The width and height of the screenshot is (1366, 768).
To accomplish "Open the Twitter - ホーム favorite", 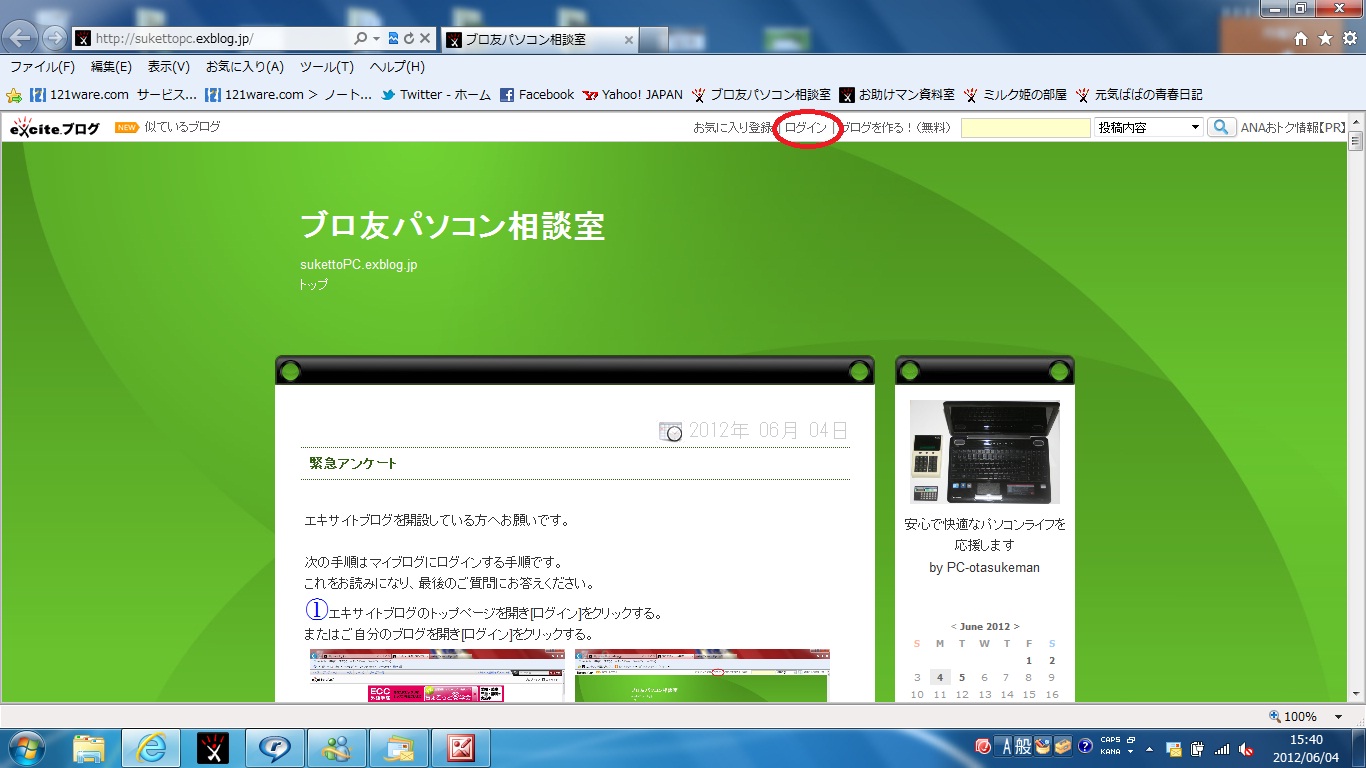I will click(x=435, y=95).
